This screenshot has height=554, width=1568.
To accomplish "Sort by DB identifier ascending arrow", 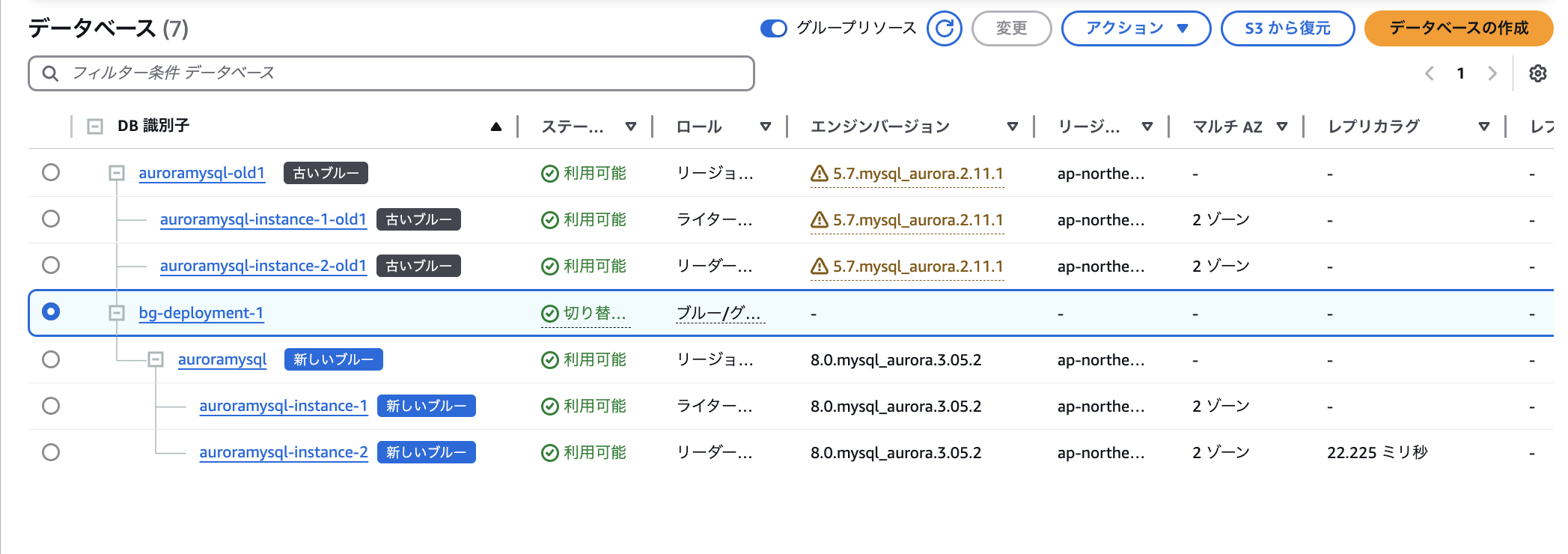I will pos(495,127).
